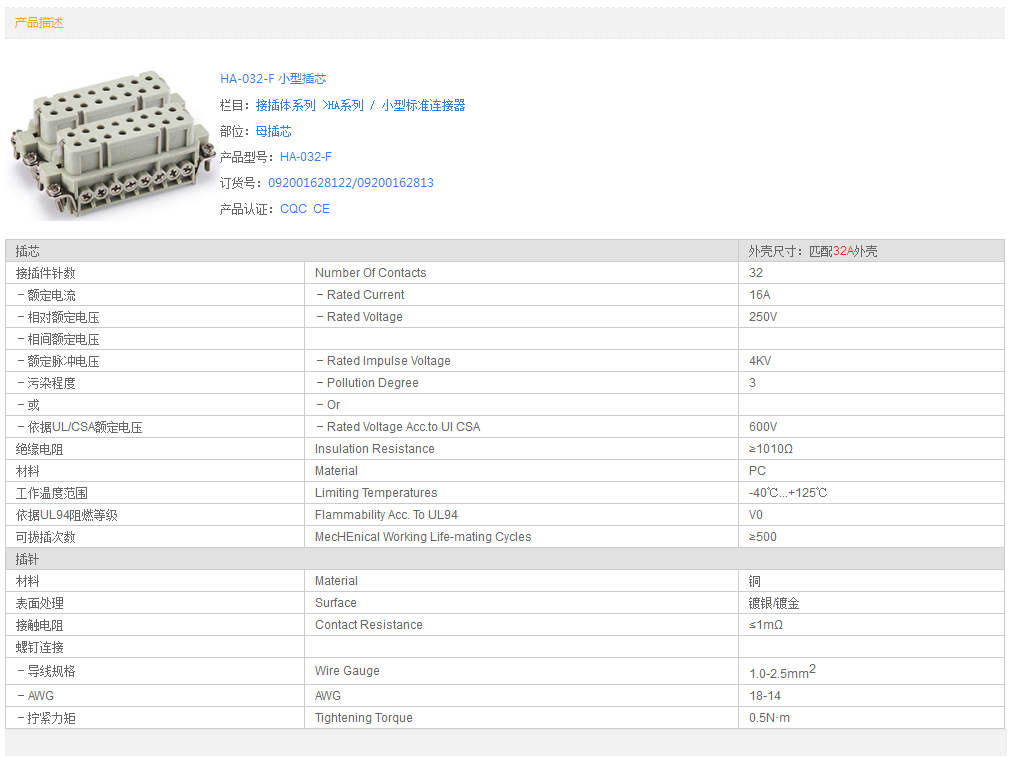Screen dimensions: 1011x757
Task: Open the HA系列 breadcrumb link
Action: [346, 105]
